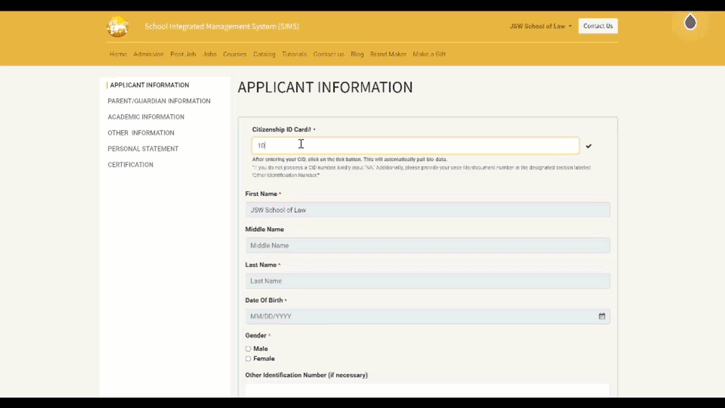Click the droplet icon in top right corner

pyautogui.click(x=690, y=23)
